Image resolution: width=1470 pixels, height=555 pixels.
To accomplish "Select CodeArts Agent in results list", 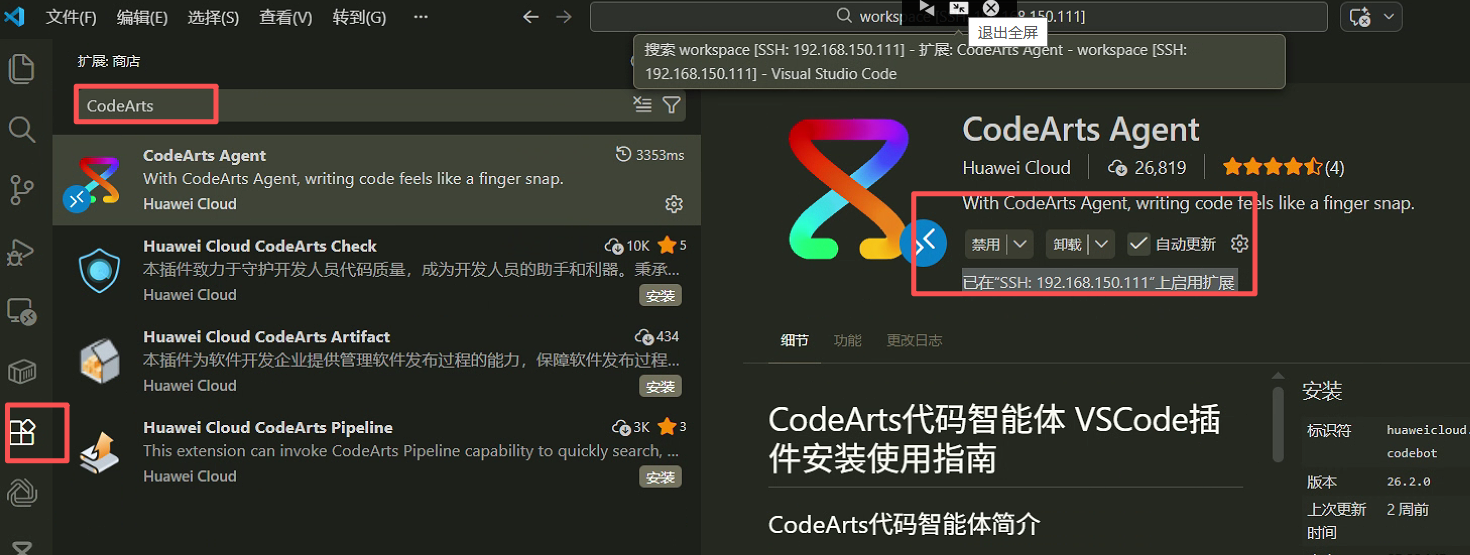I will click(377, 180).
